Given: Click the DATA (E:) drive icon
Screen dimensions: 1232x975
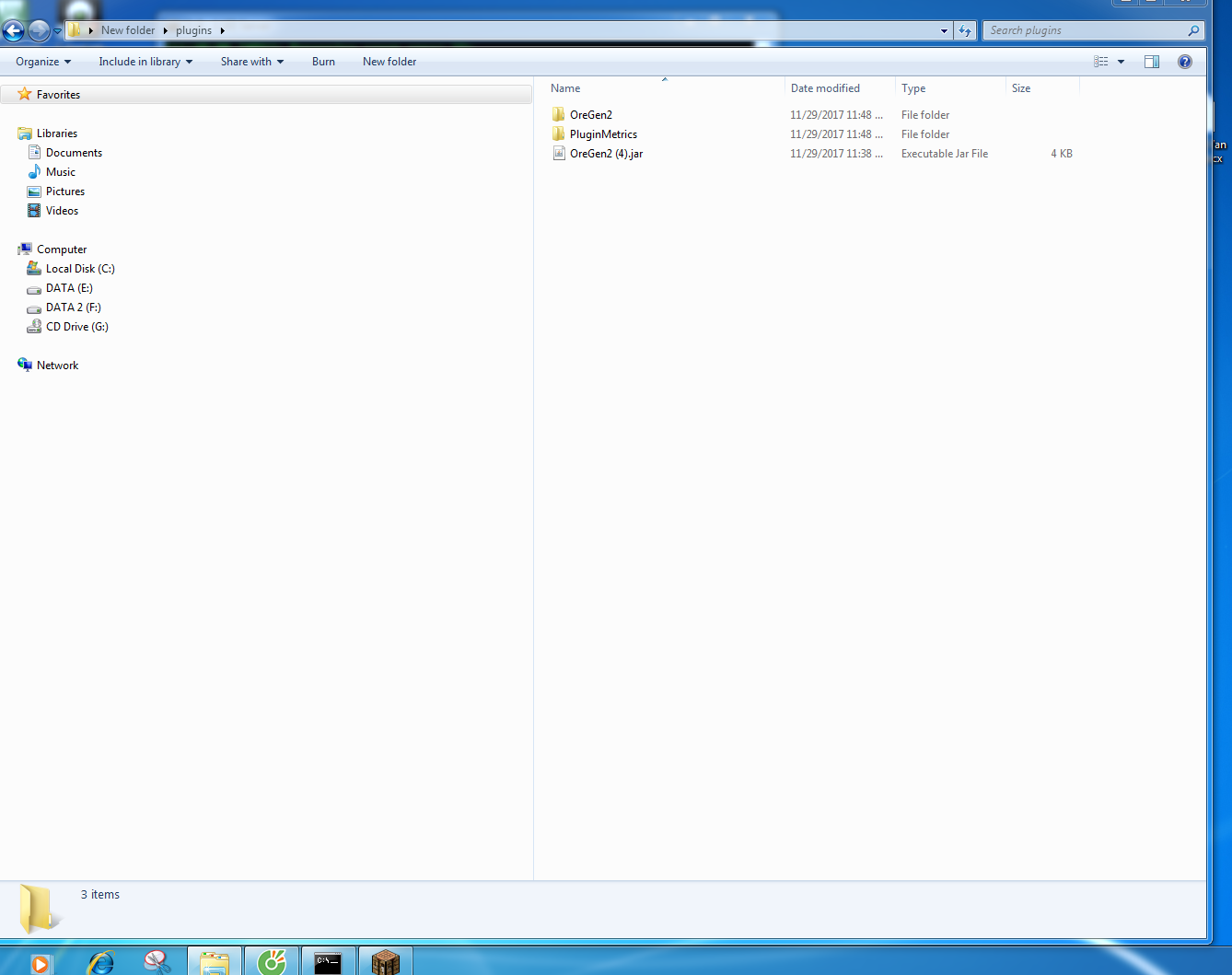Looking at the screenshot, I should pos(34,288).
